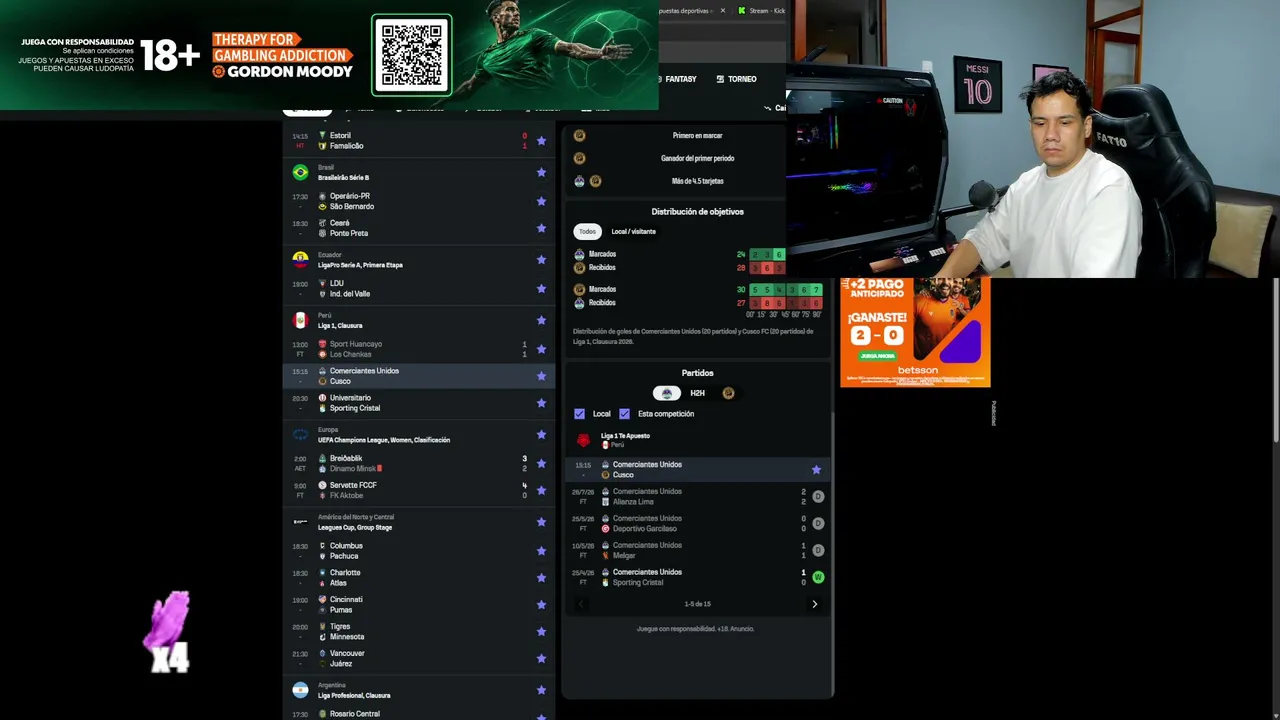Uncheck the Esta competición checkbox
The height and width of the screenshot is (720, 1280).
[x=624, y=413]
